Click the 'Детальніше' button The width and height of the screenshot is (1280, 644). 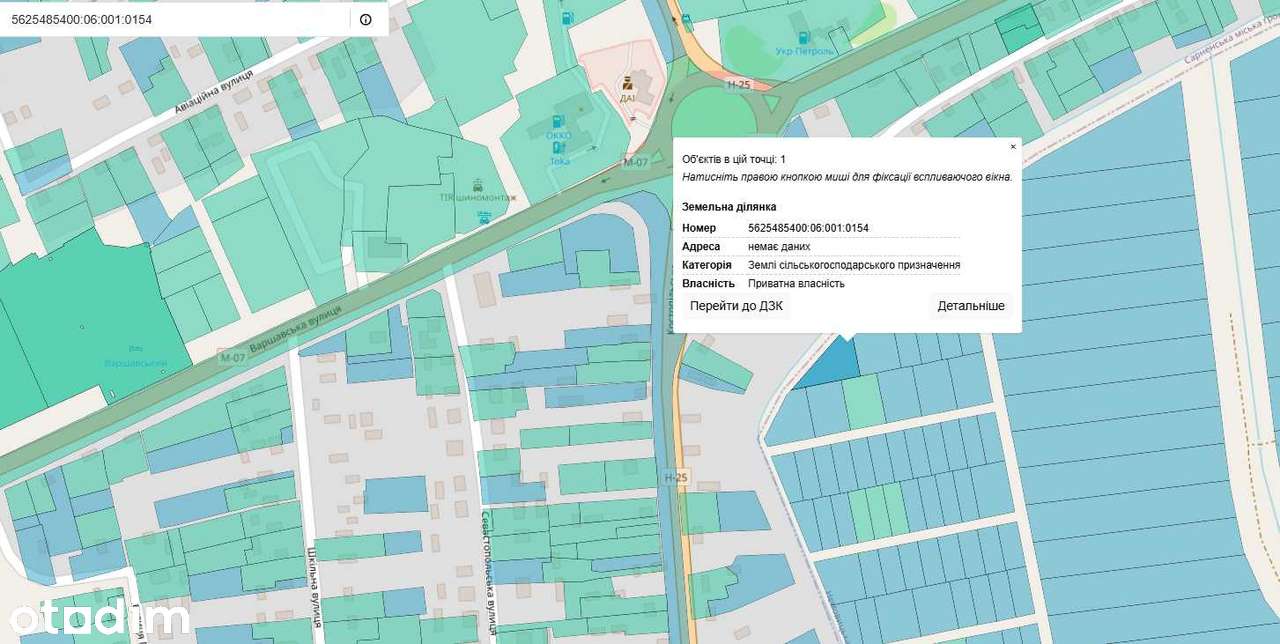coord(971,306)
